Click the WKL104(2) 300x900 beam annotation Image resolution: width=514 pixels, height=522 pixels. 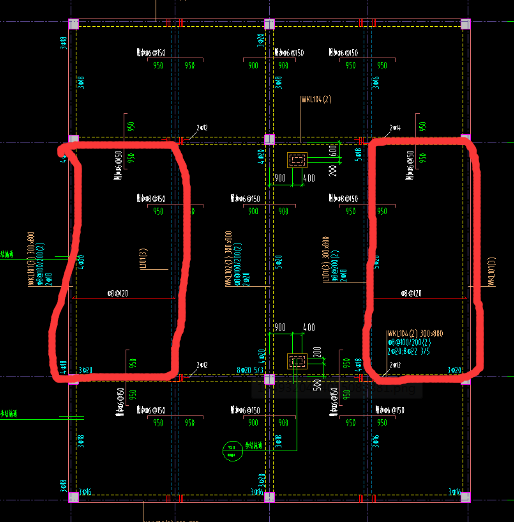tap(415, 333)
